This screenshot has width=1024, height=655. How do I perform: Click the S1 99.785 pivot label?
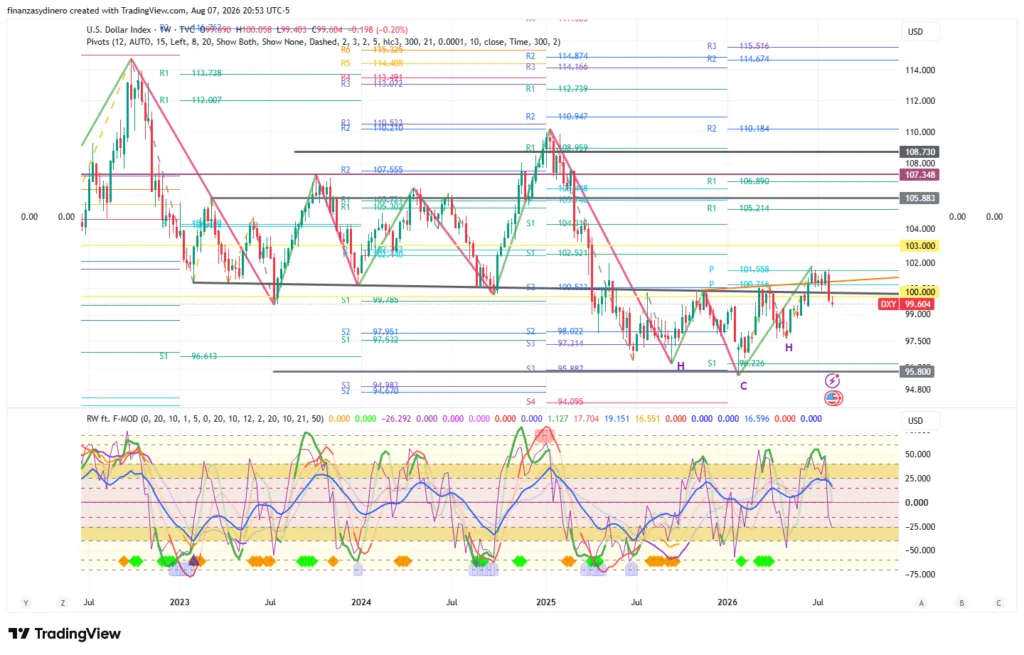(370, 300)
